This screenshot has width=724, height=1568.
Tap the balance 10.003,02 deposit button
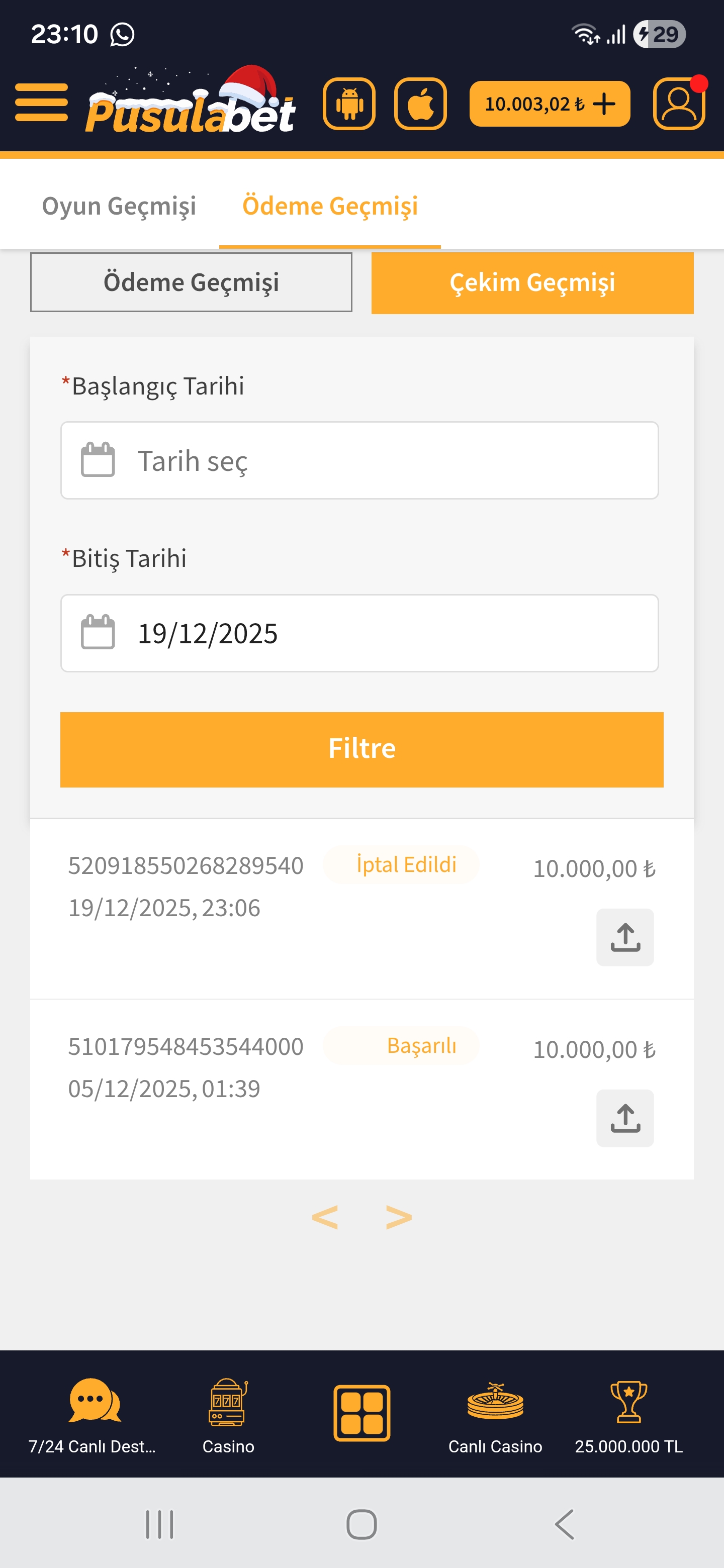[549, 104]
